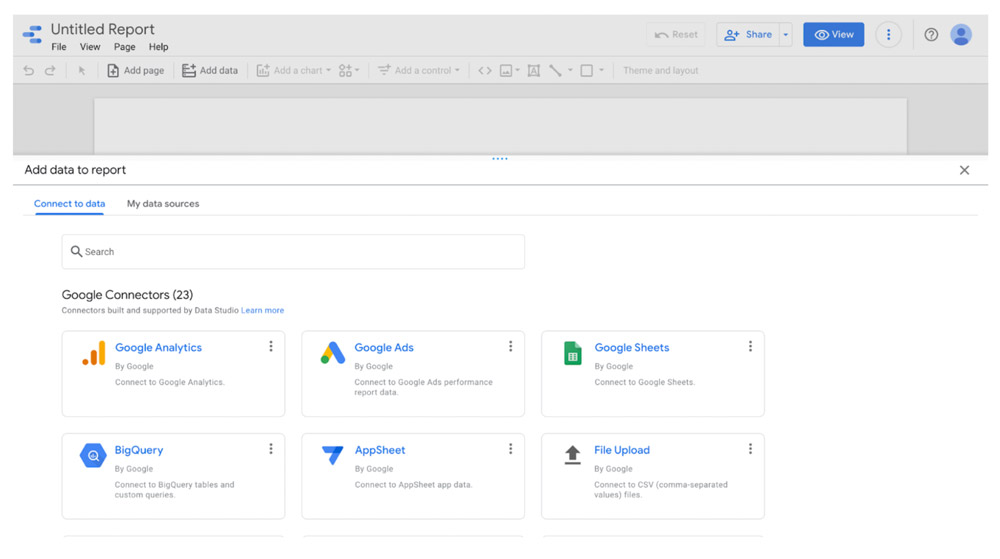
Task: Click the BigQuery hexagon icon
Action: point(93,456)
